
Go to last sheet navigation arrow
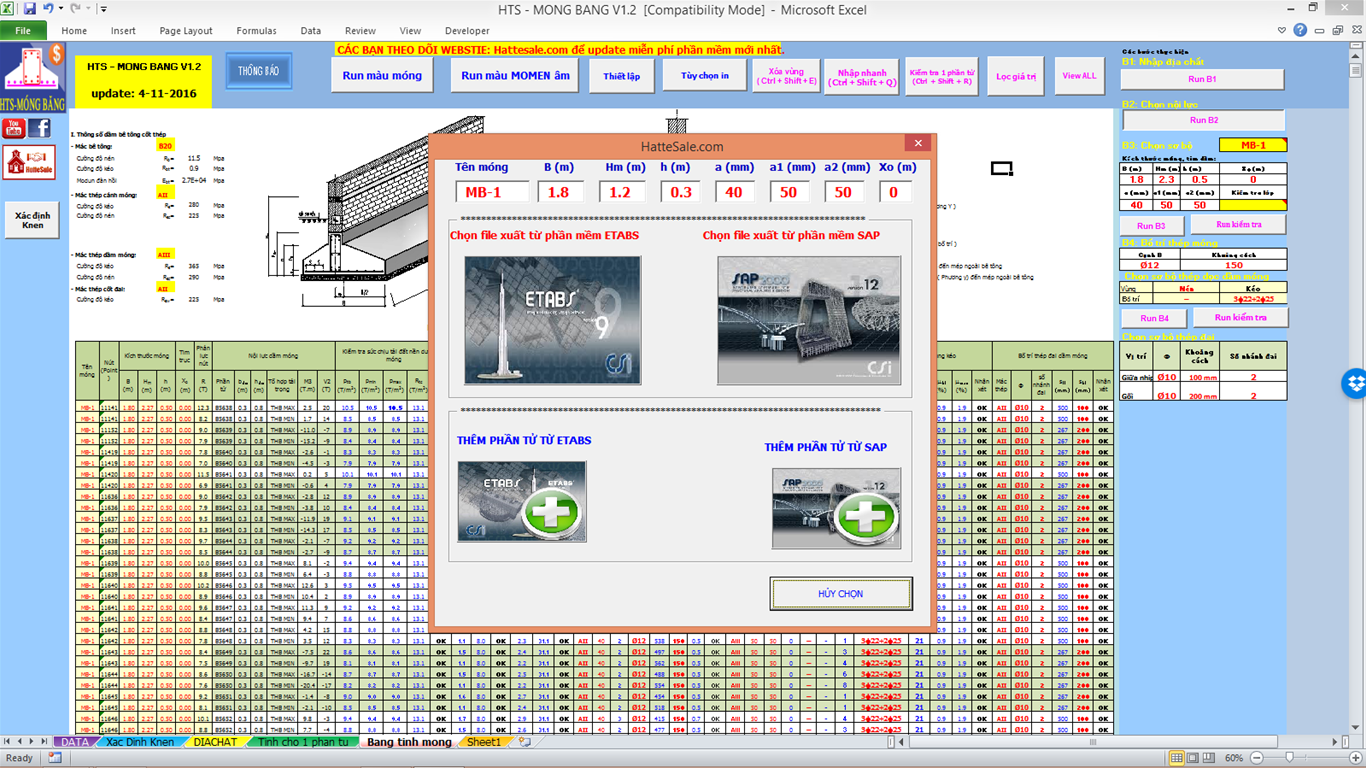coord(45,742)
